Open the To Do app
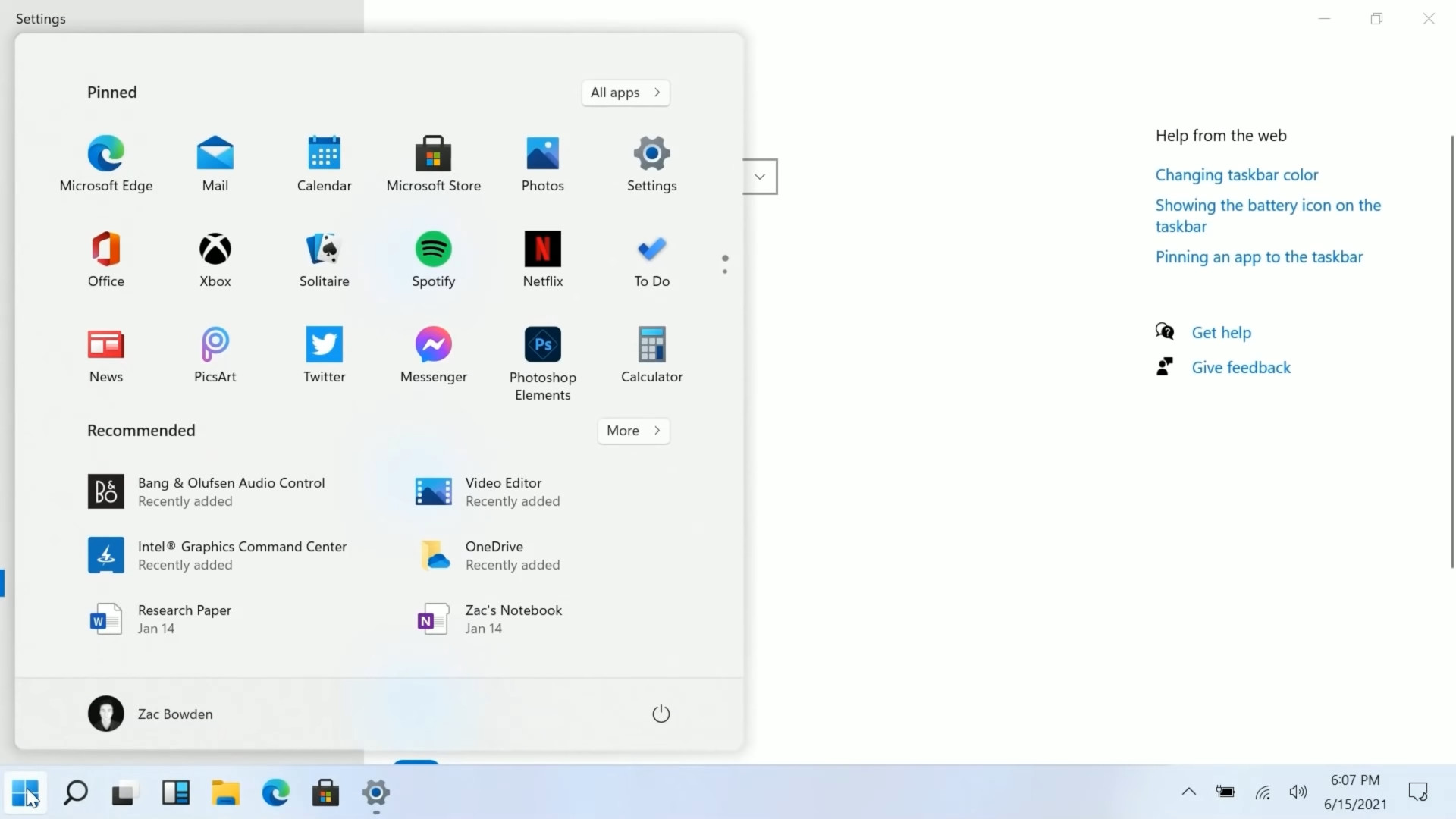This screenshot has width=1456, height=819. click(x=652, y=259)
